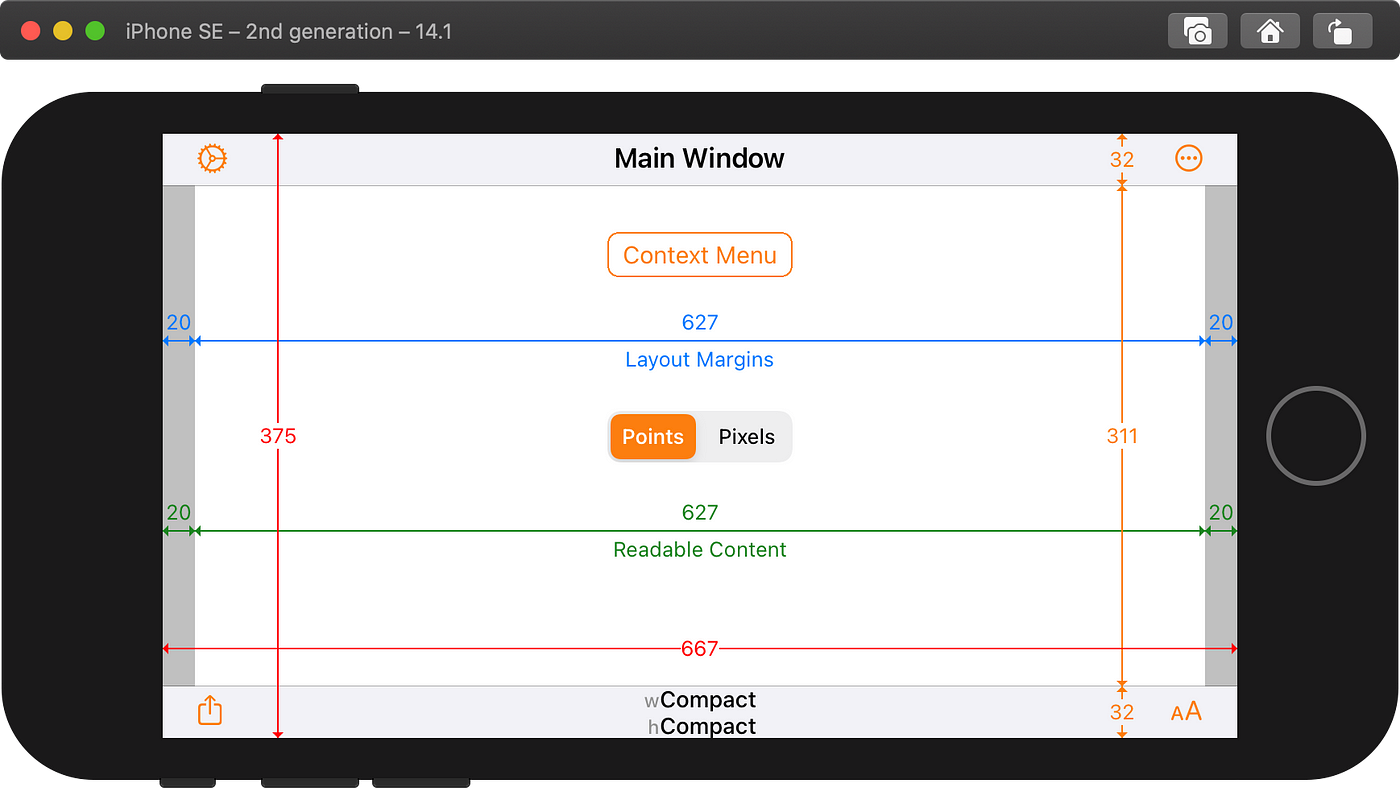Tap the text size AA icon

click(1187, 712)
